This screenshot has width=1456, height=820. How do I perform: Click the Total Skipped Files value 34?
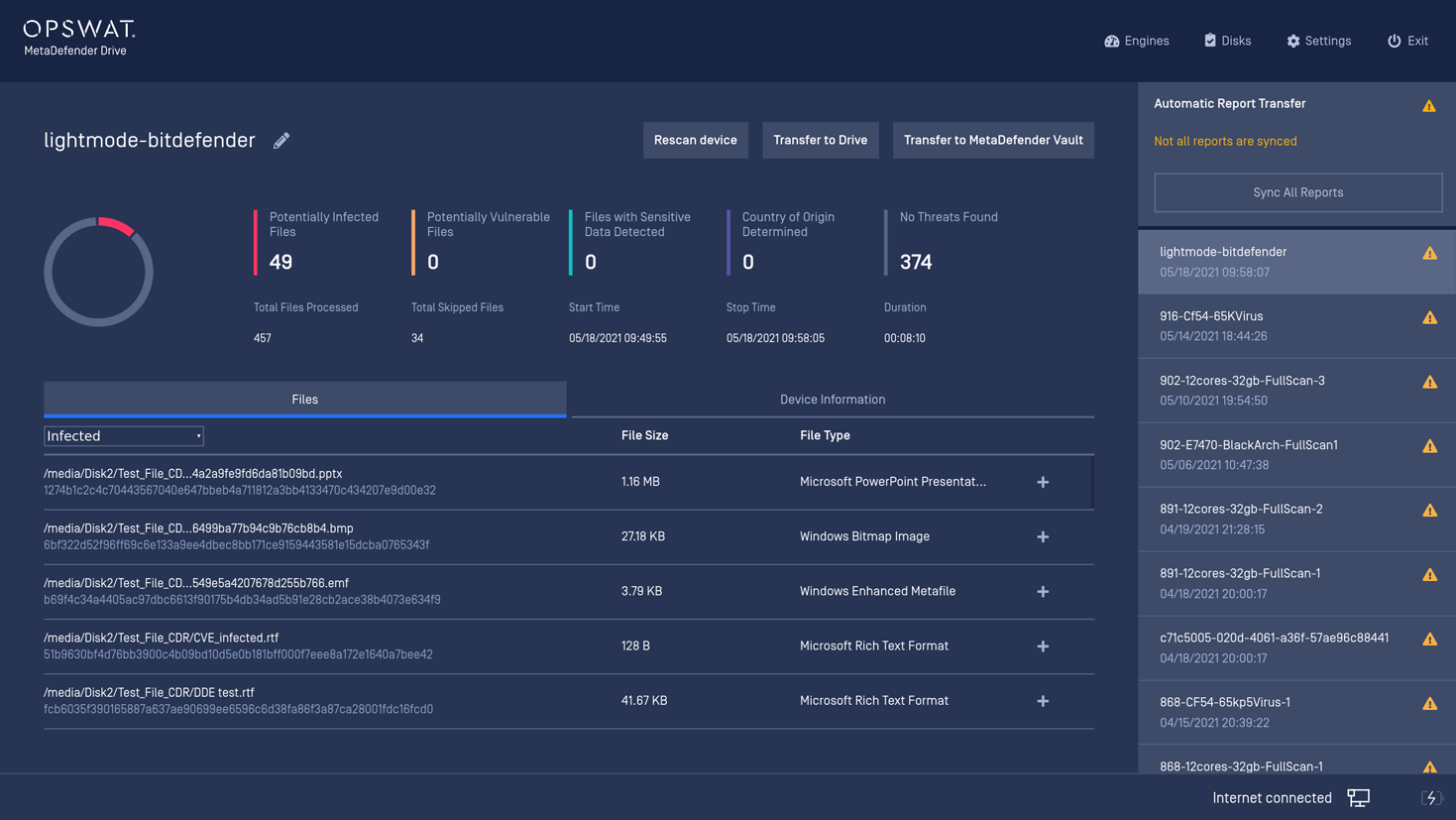417,338
